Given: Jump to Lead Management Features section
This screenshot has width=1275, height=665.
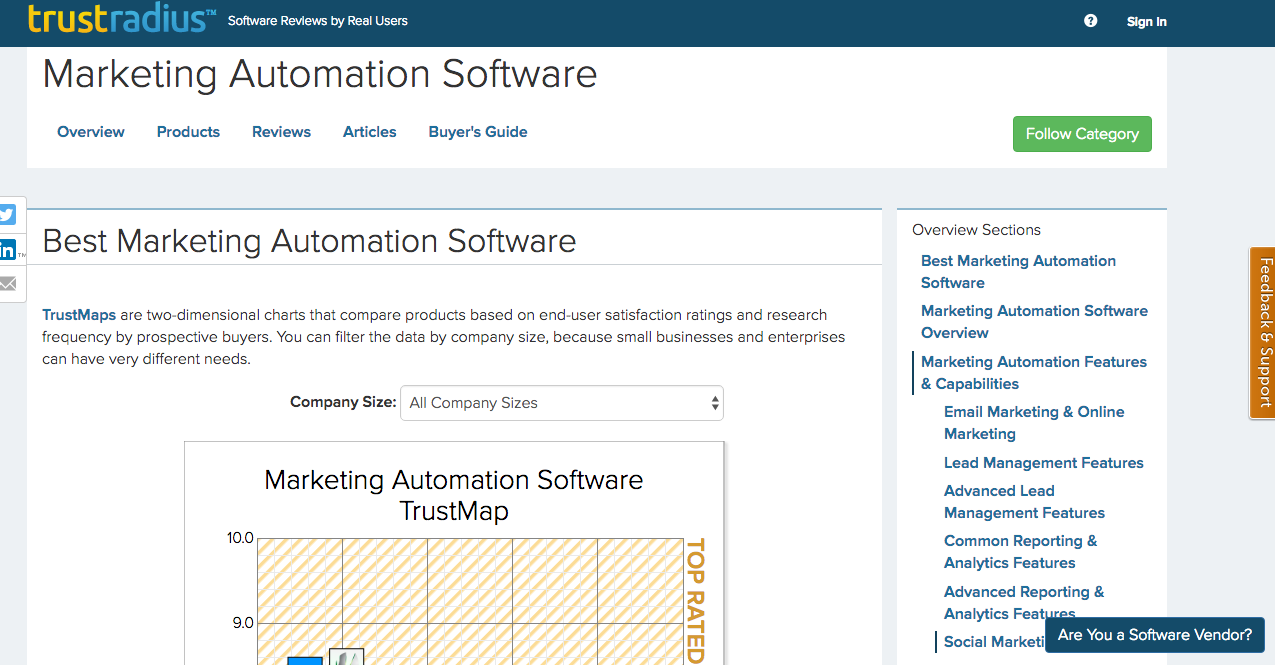Looking at the screenshot, I should [x=1043, y=462].
